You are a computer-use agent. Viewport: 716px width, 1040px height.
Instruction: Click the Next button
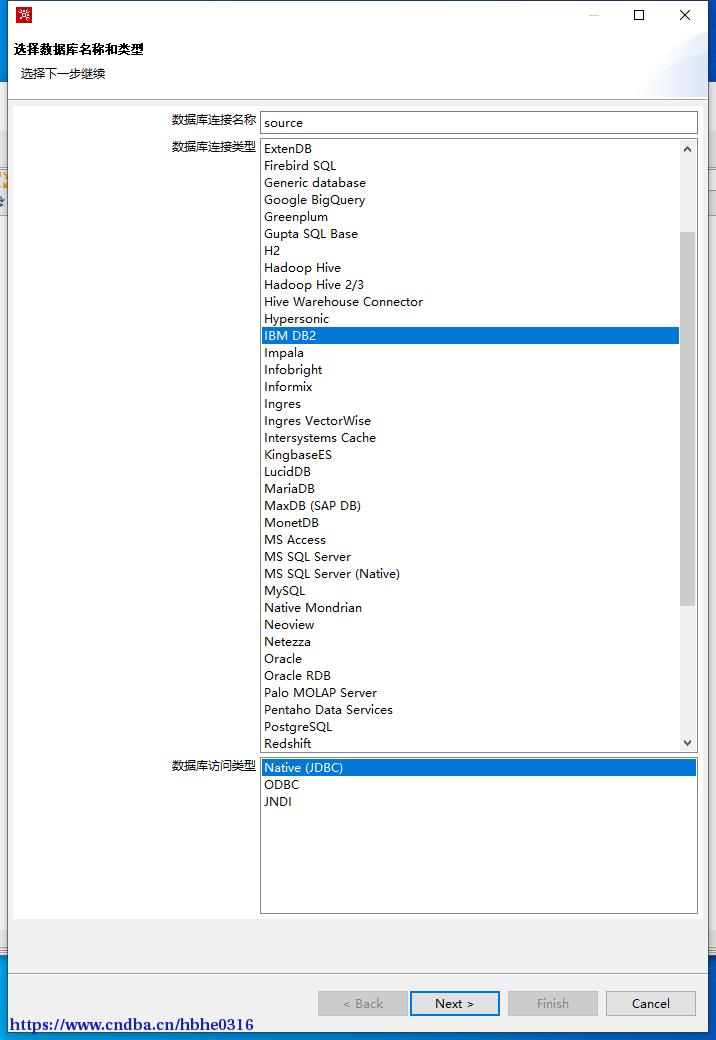(x=455, y=1004)
